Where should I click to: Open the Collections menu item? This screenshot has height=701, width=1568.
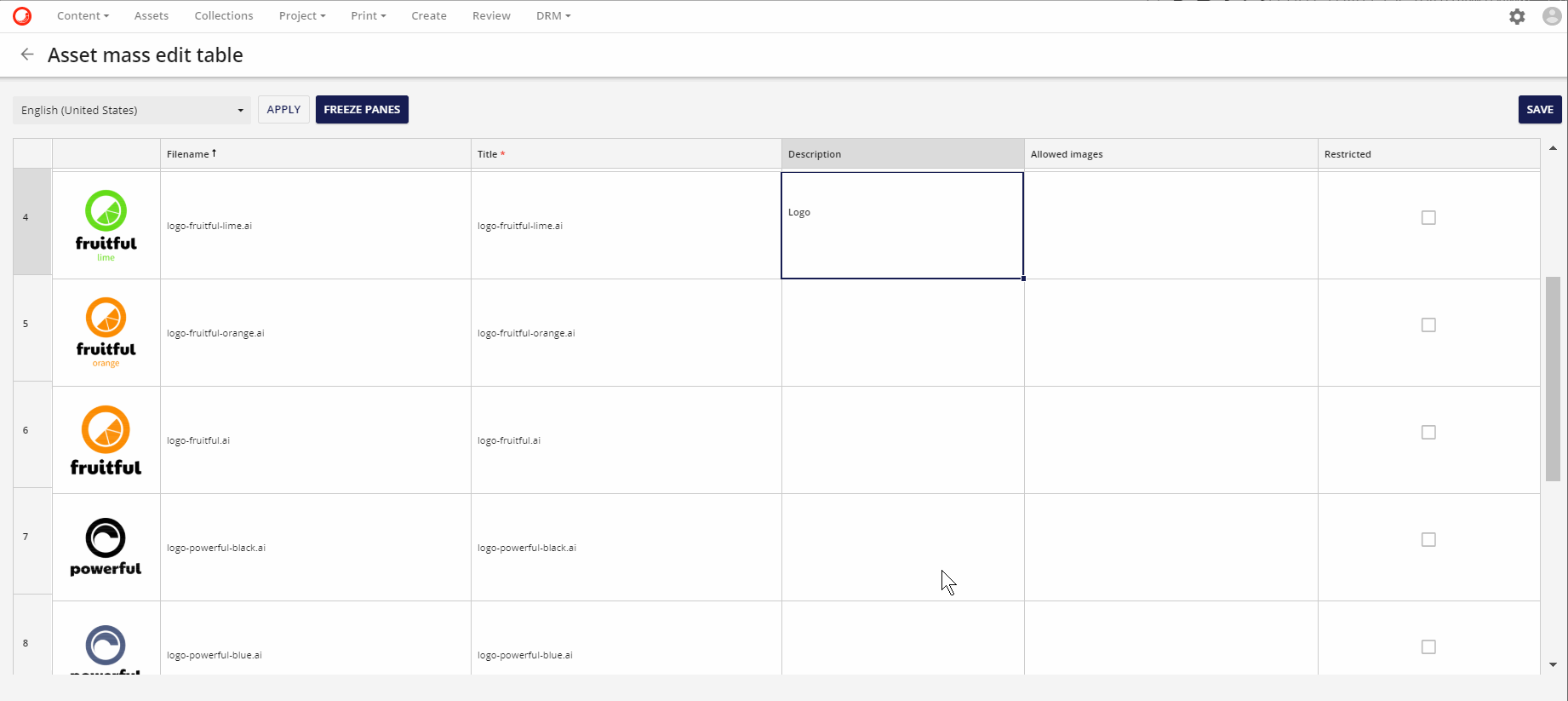coord(224,15)
